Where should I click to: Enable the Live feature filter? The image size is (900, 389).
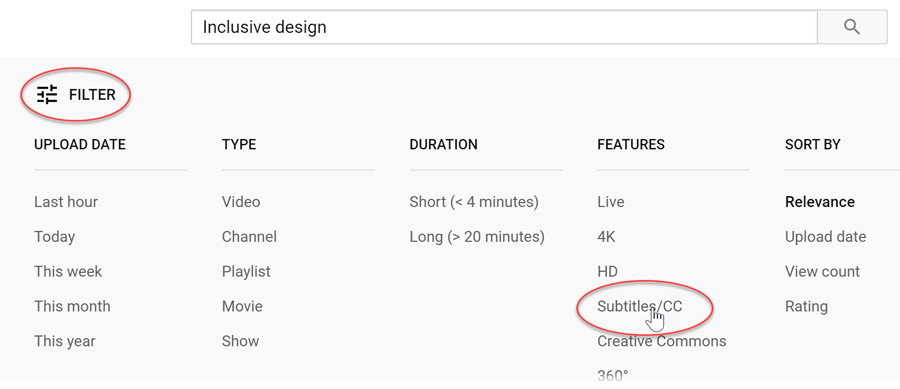(611, 202)
